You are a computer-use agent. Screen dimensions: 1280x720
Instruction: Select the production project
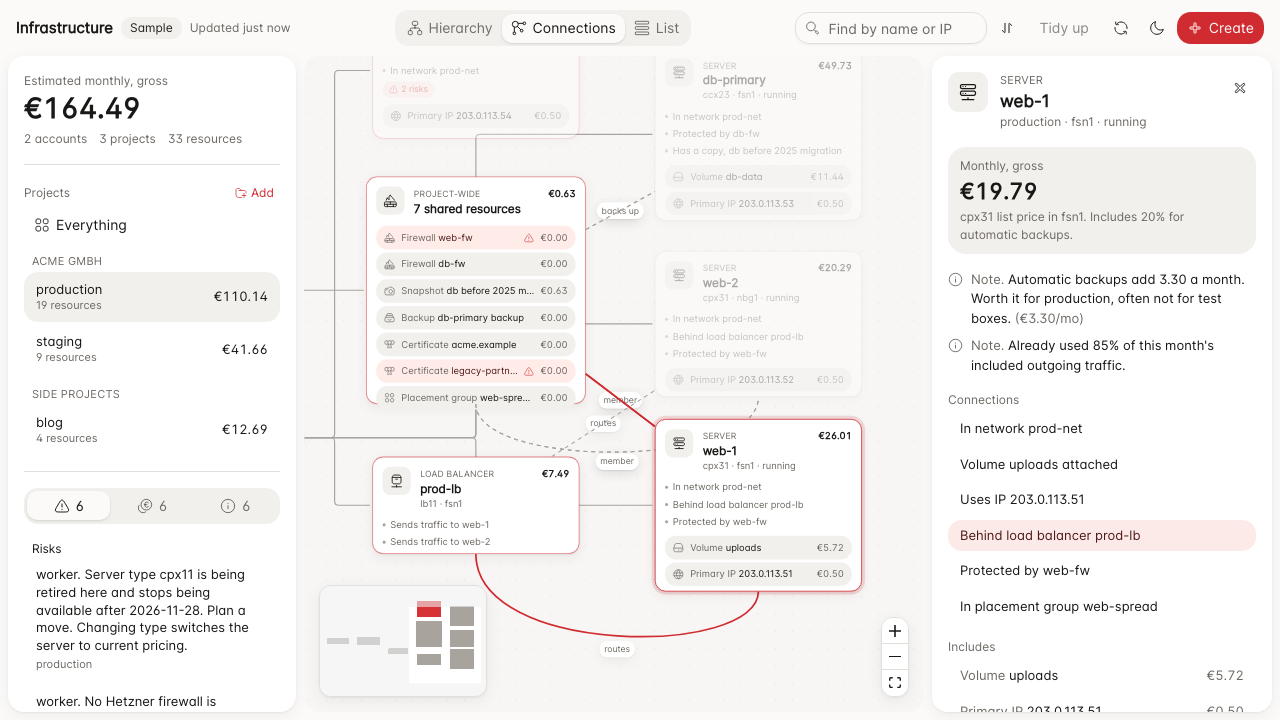click(x=152, y=297)
